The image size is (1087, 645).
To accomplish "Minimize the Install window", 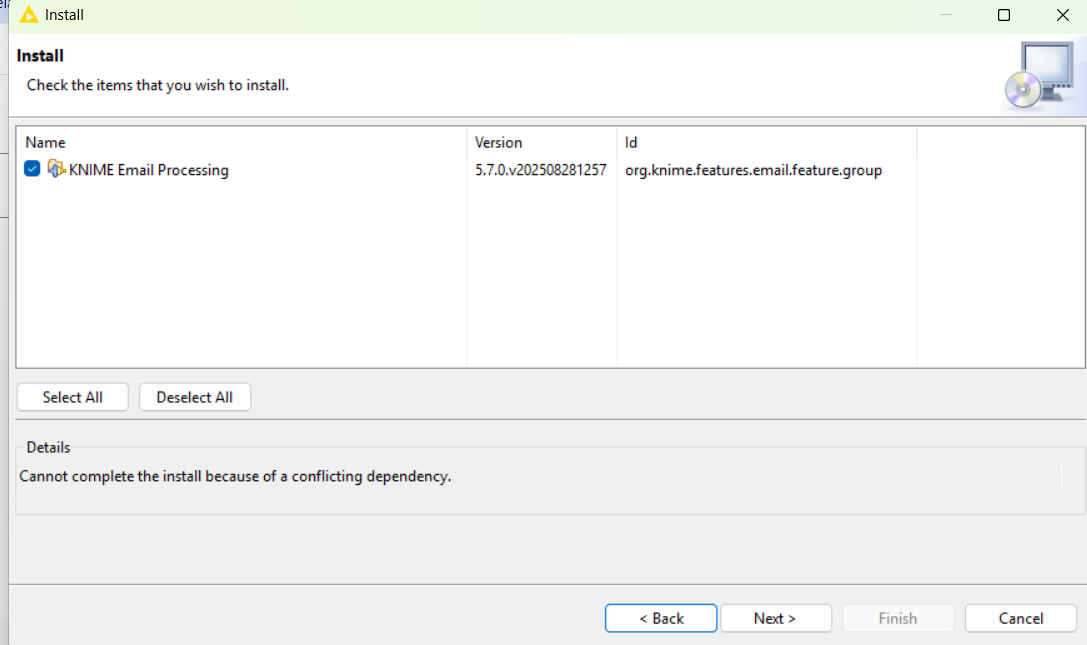I will click(945, 15).
